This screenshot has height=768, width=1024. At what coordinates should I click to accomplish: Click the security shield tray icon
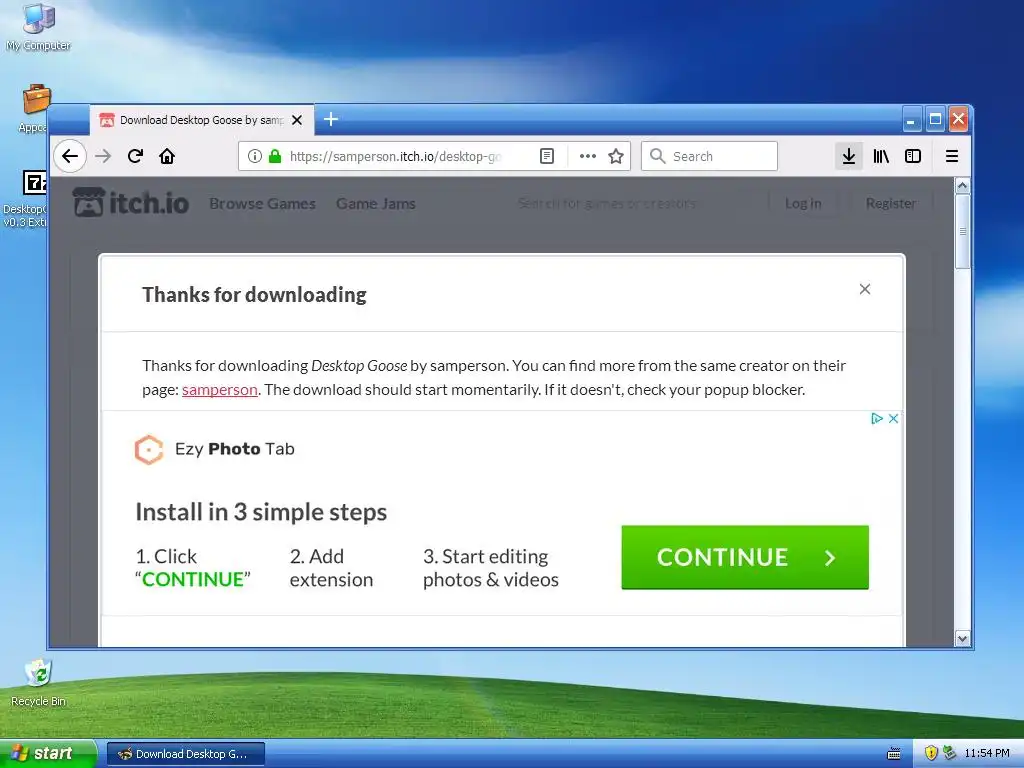coord(931,754)
